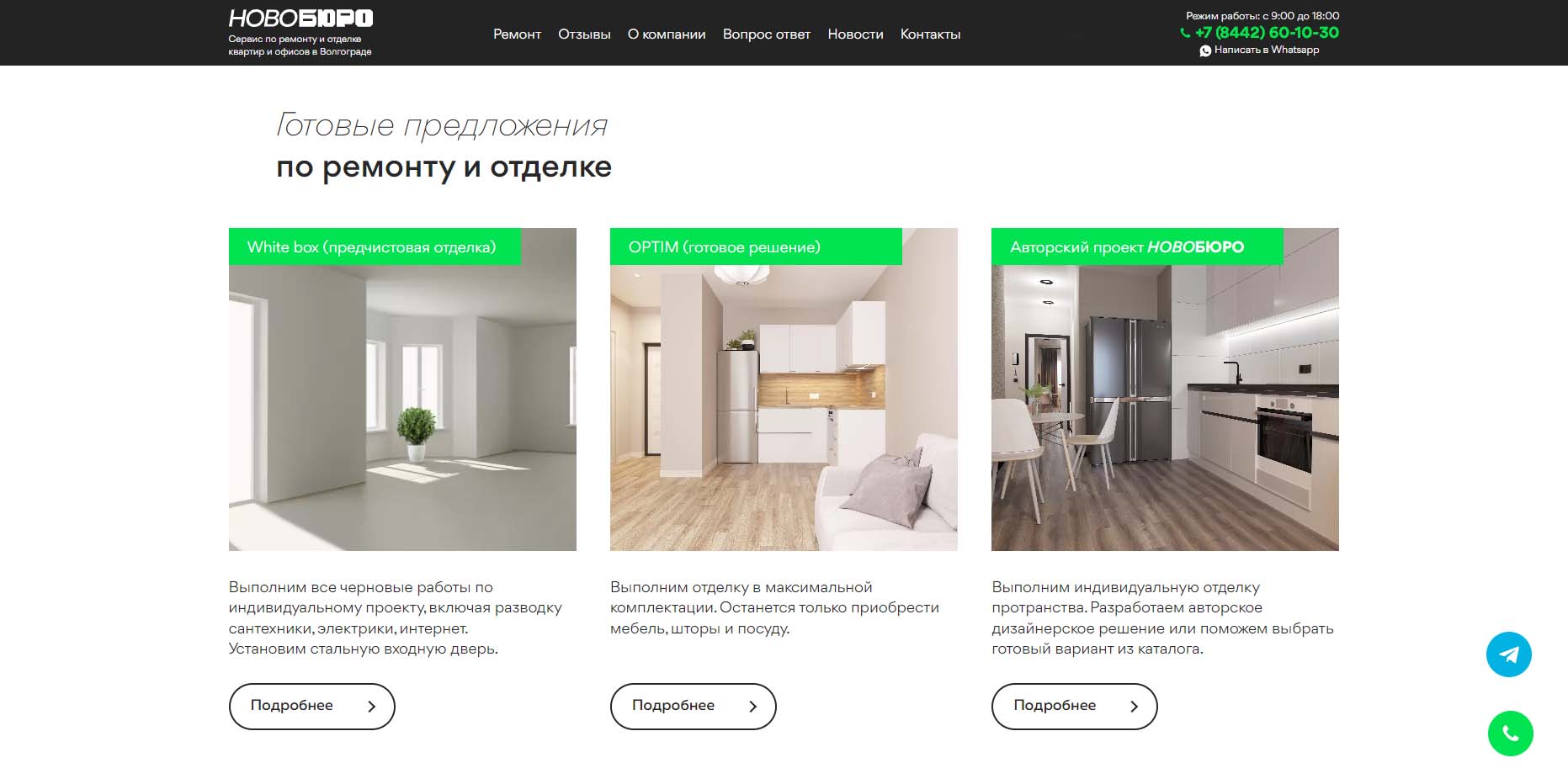Image resolution: width=1568 pixels, height=784 pixels.
Task: Open the Ремонт menu item
Action: coord(517,34)
